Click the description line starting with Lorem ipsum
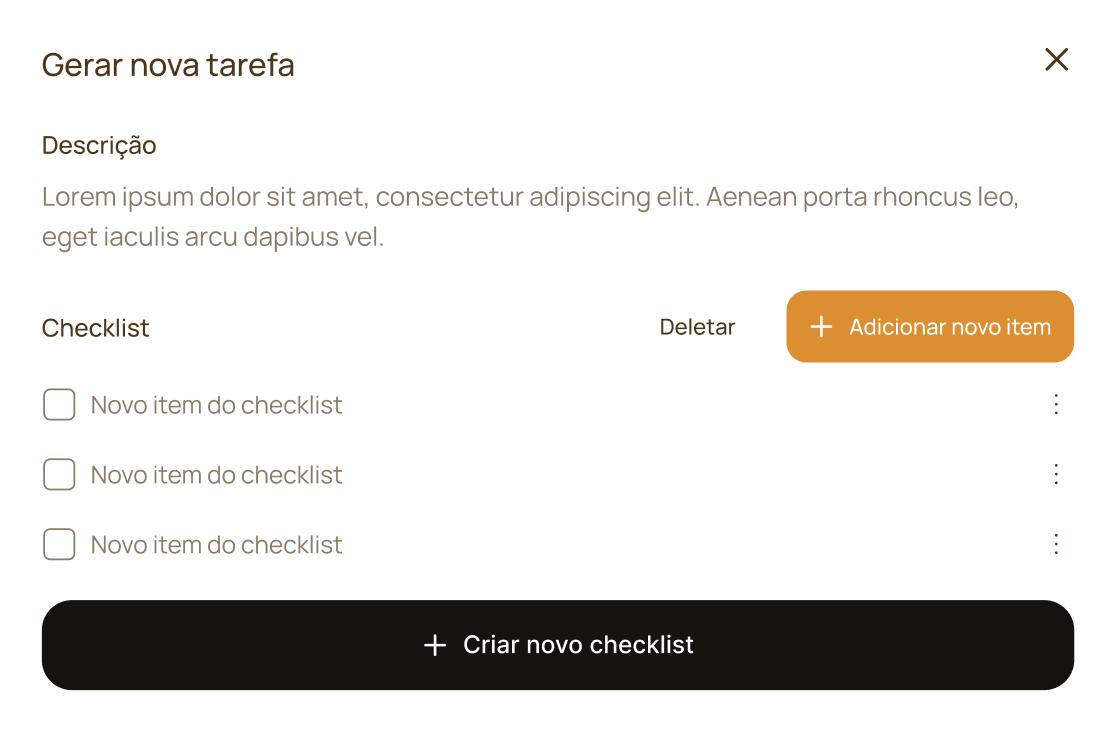Image resolution: width=1117 pixels, height=732 pixels. coord(530,197)
